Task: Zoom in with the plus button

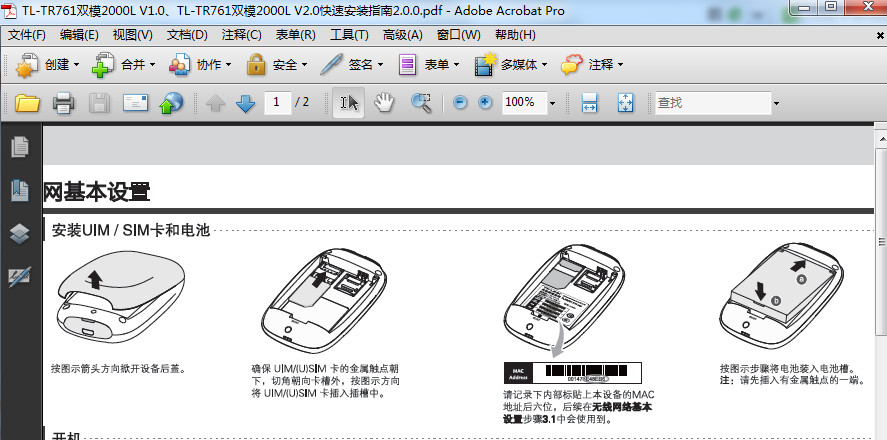Action: click(485, 103)
